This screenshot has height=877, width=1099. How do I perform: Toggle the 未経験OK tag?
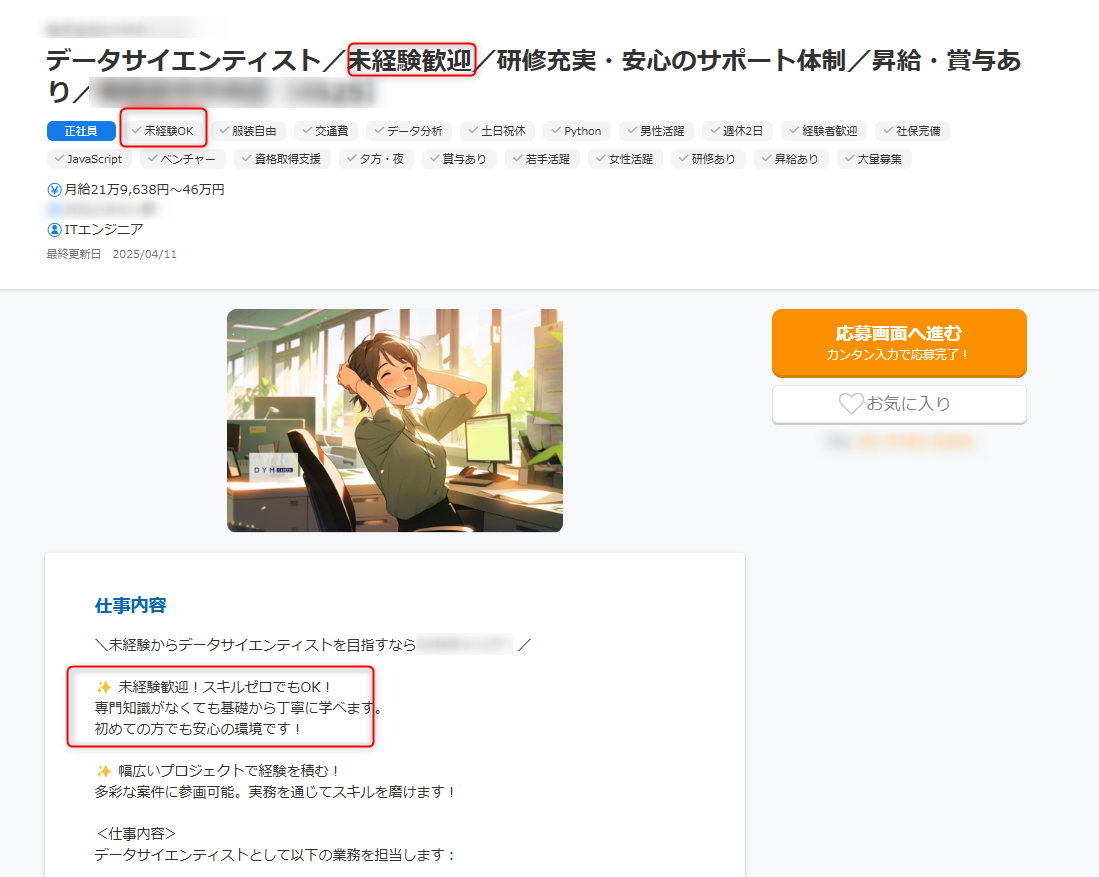pyautogui.click(x=163, y=130)
